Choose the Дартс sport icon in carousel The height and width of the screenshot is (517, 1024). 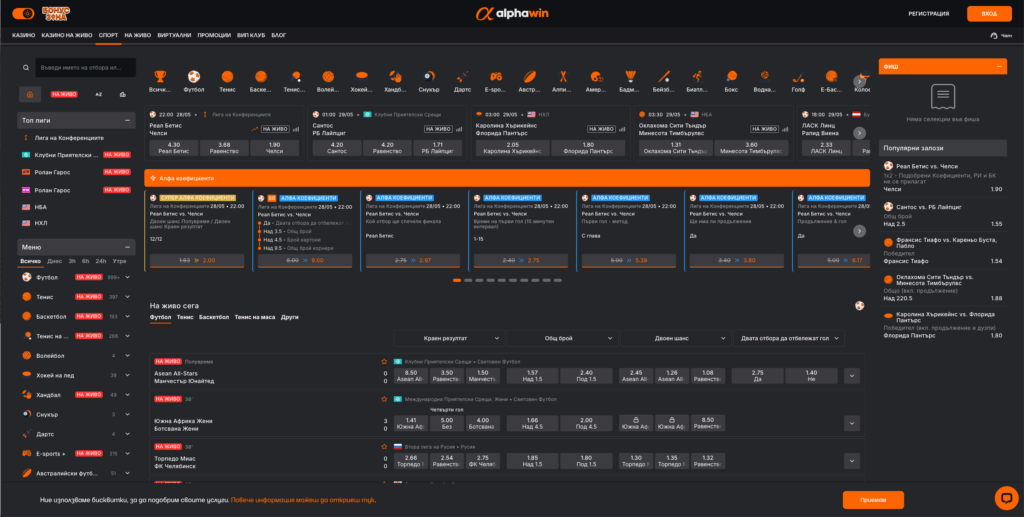[x=462, y=77]
